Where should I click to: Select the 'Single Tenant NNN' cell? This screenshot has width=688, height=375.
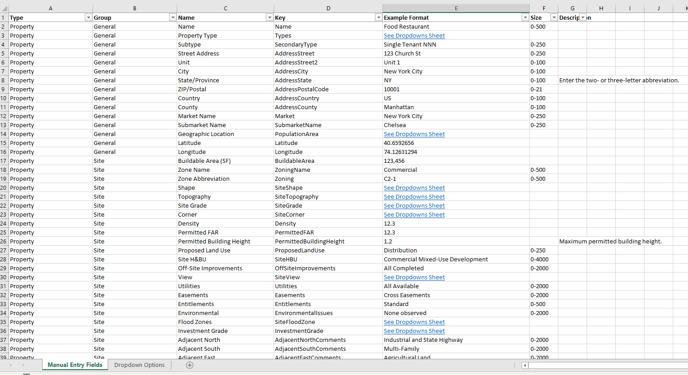pyautogui.click(x=456, y=44)
